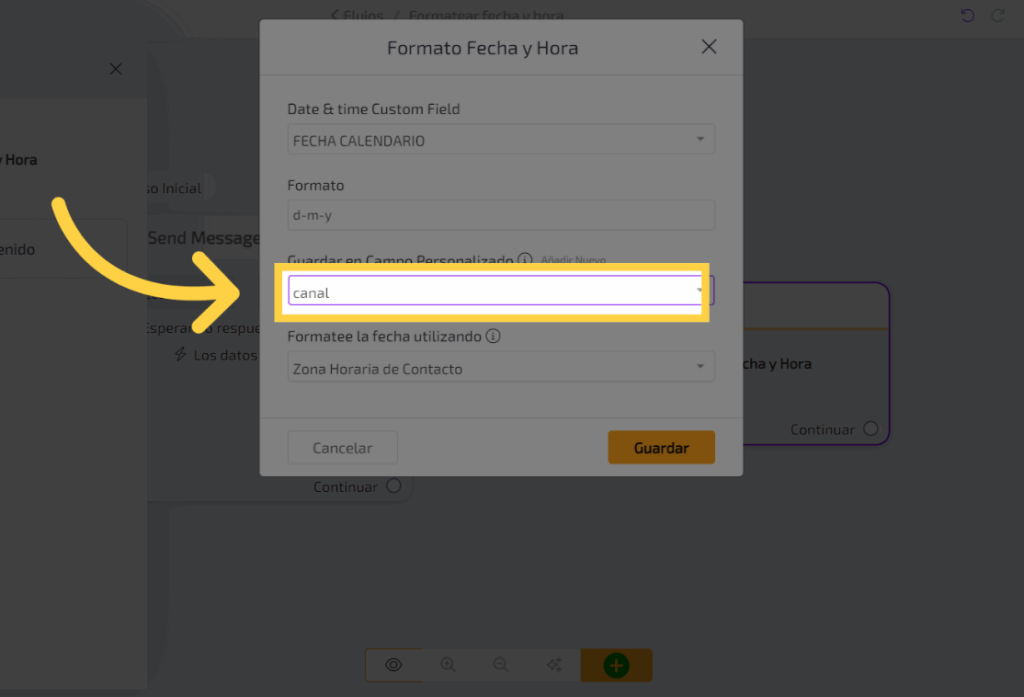Image resolution: width=1024 pixels, height=697 pixels.
Task: Close the left side panel
Action: coord(115,69)
